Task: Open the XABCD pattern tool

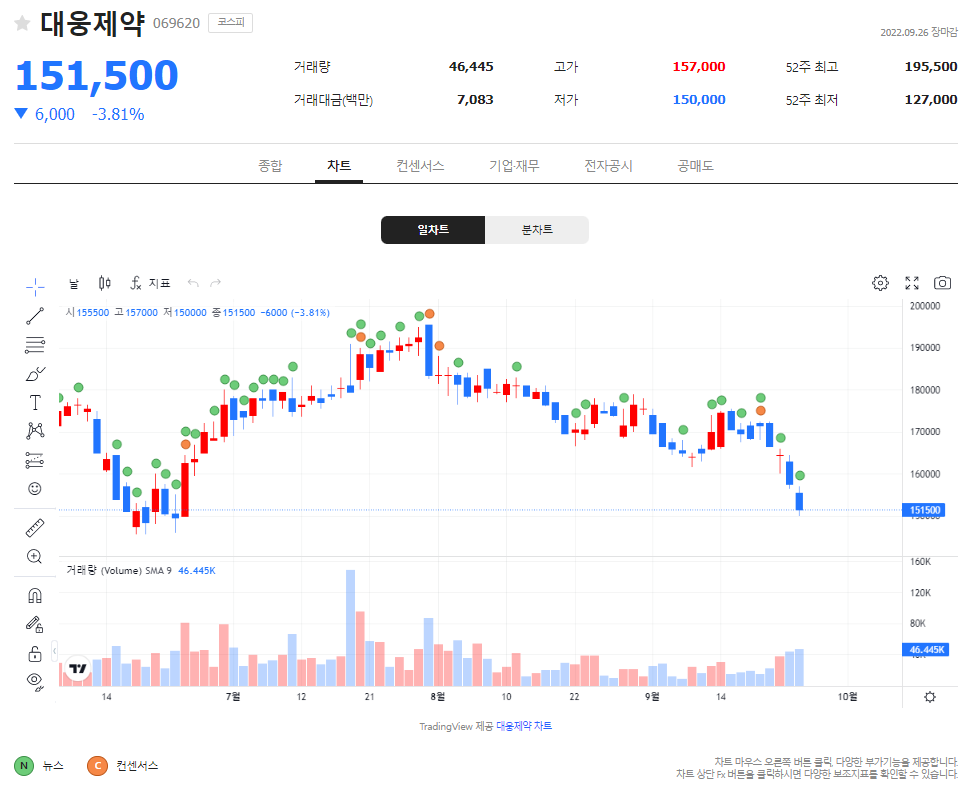Action: [35, 431]
